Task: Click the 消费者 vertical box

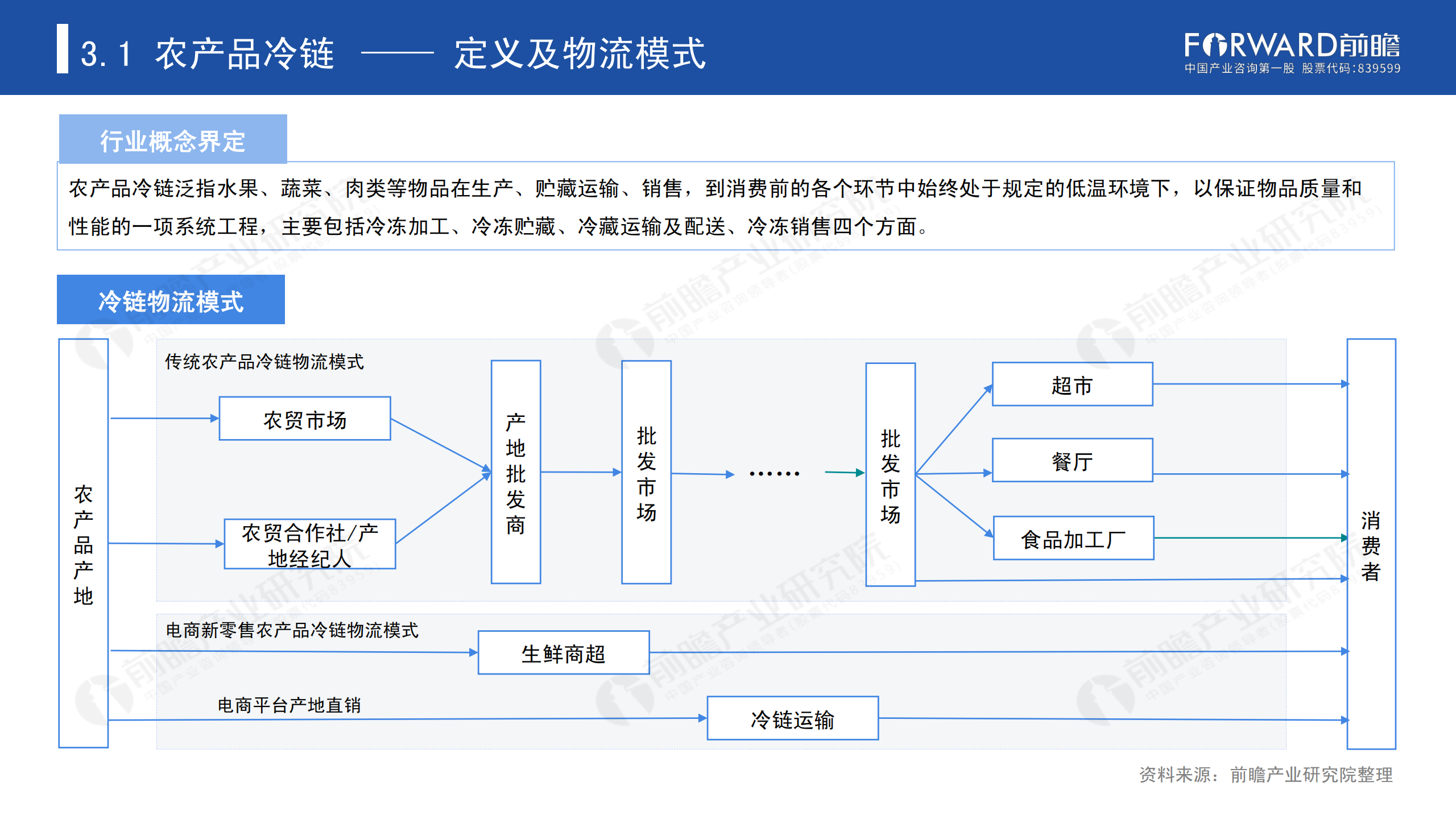Action: (x=1371, y=544)
